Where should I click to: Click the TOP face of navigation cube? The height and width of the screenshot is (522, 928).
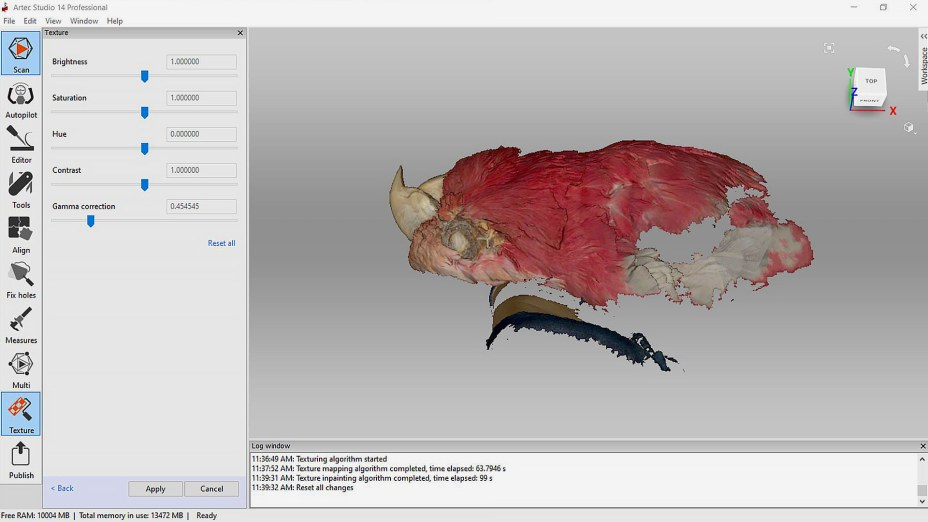[x=871, y=81]
